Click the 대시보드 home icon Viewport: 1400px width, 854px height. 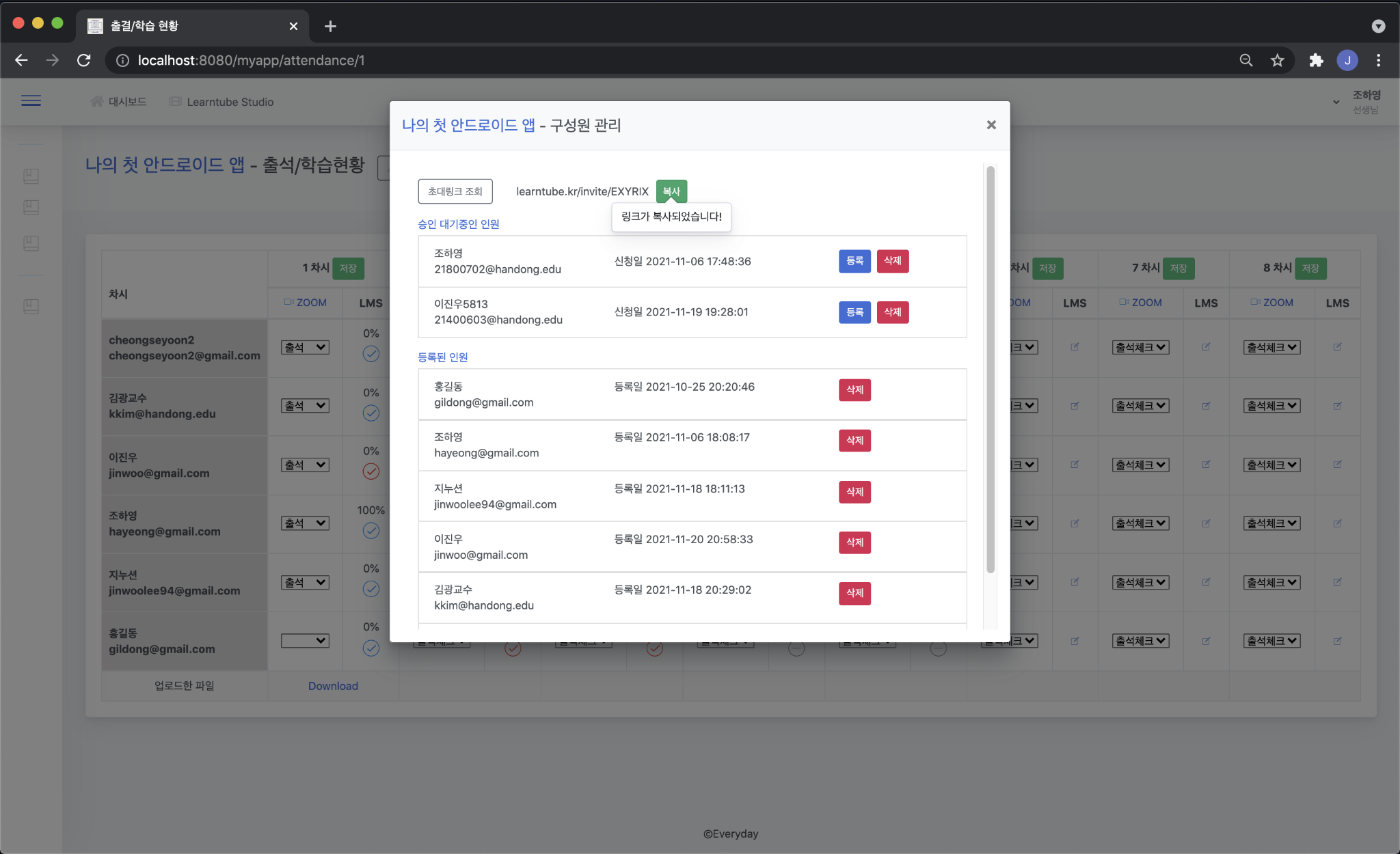96,100
